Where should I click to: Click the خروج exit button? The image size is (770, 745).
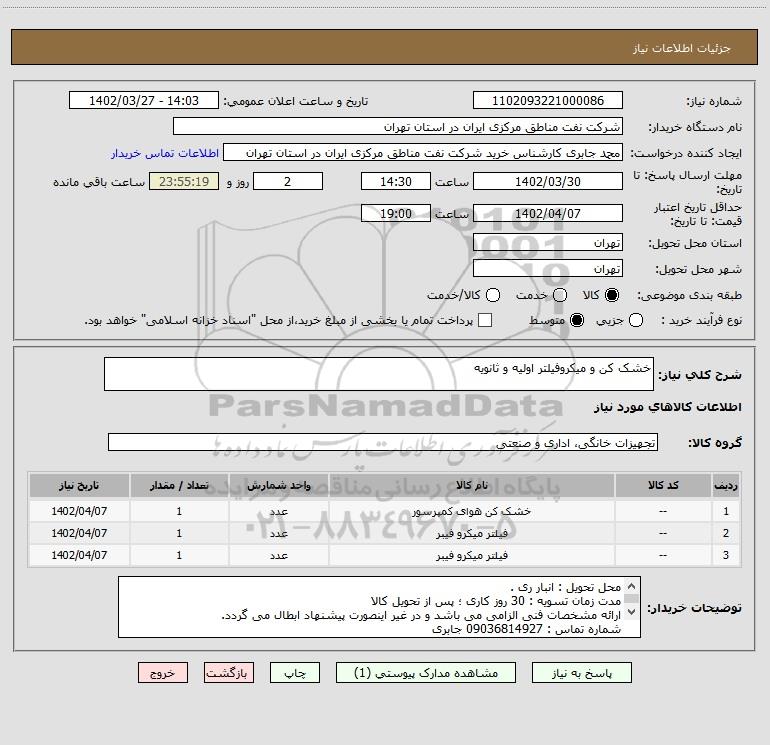[163, 673]
